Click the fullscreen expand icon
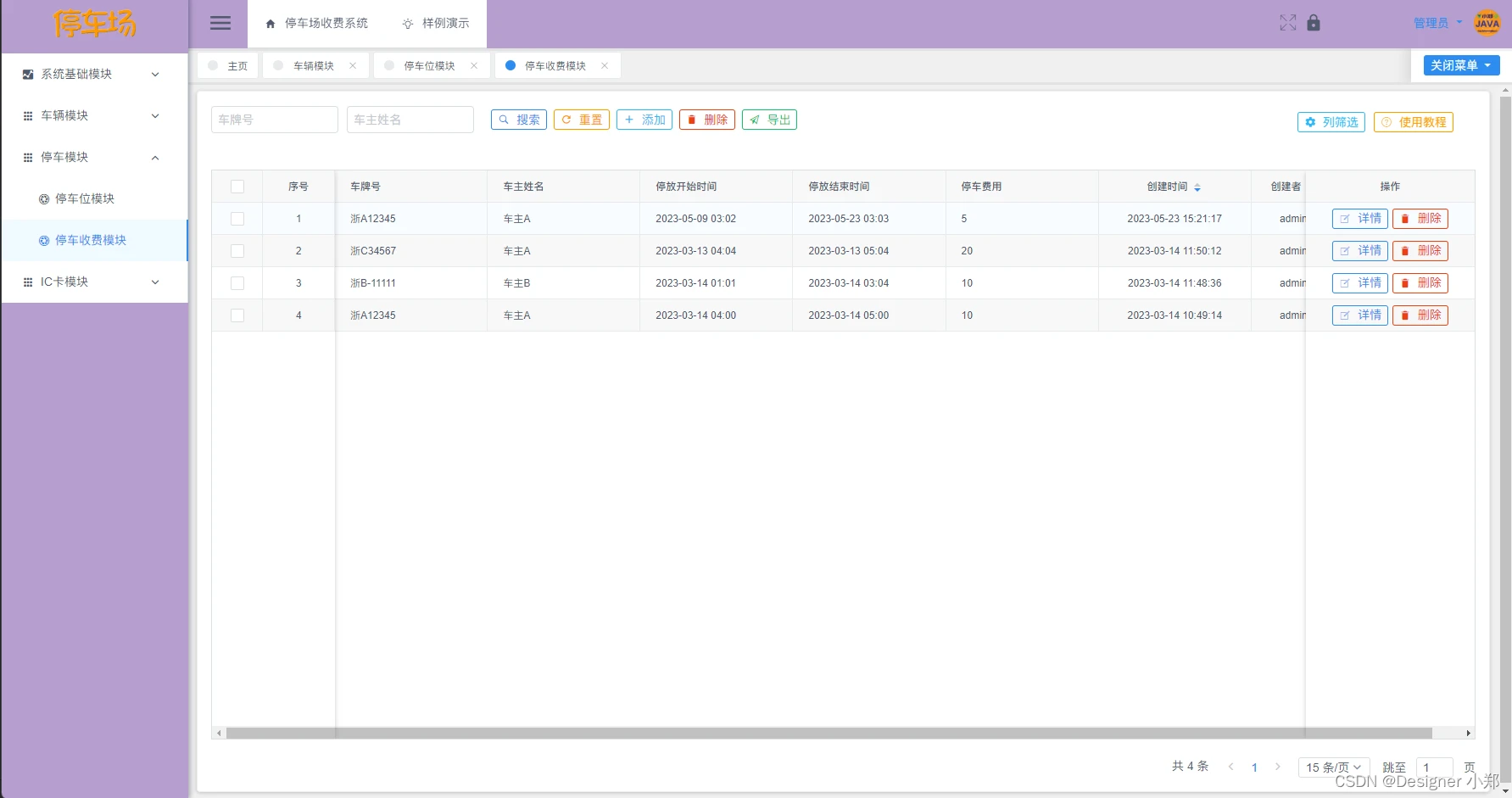1512x798 pixels. 1287,23
